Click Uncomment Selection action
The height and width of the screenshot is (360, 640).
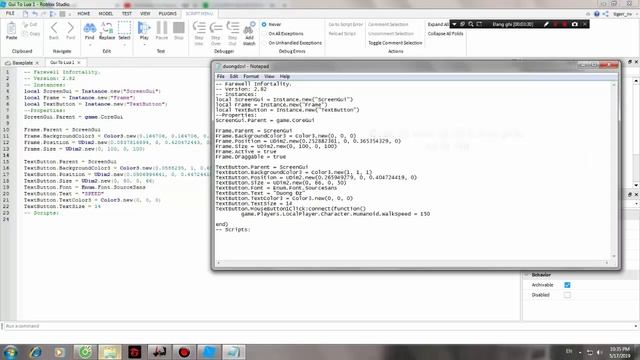click(391, 33)
